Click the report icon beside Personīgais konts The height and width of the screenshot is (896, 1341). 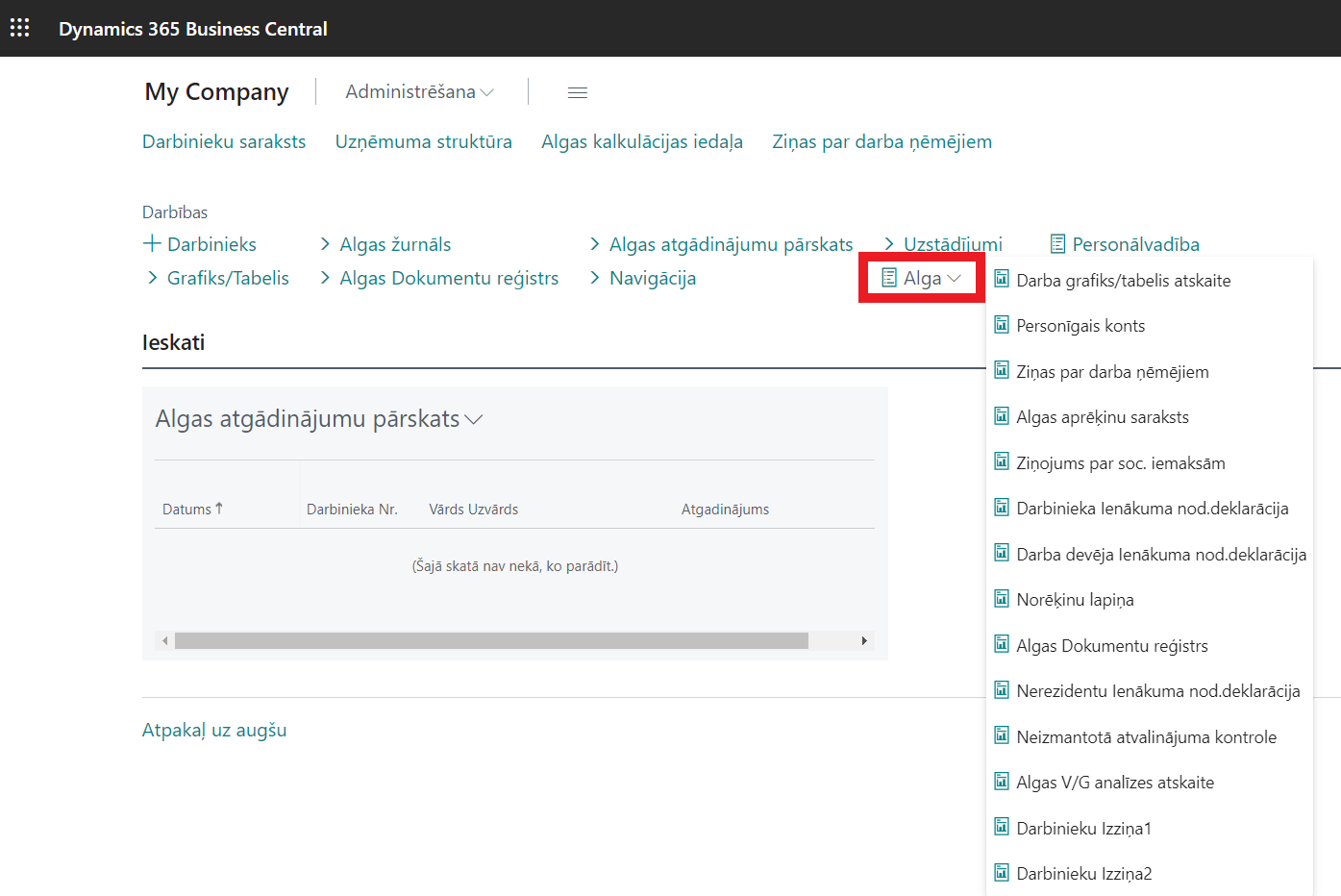coord(1001,325)
